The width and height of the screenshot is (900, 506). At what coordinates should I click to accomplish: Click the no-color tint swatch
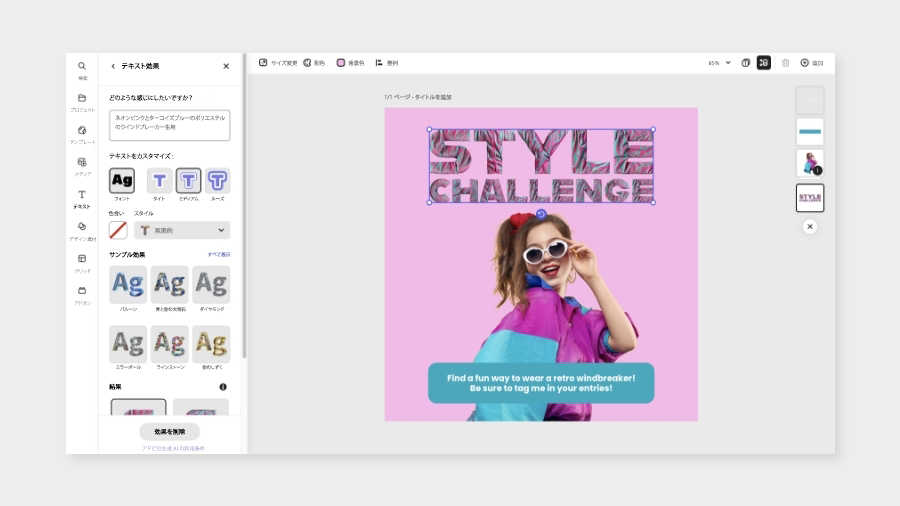pyautogui.click(x=118, y=230)
